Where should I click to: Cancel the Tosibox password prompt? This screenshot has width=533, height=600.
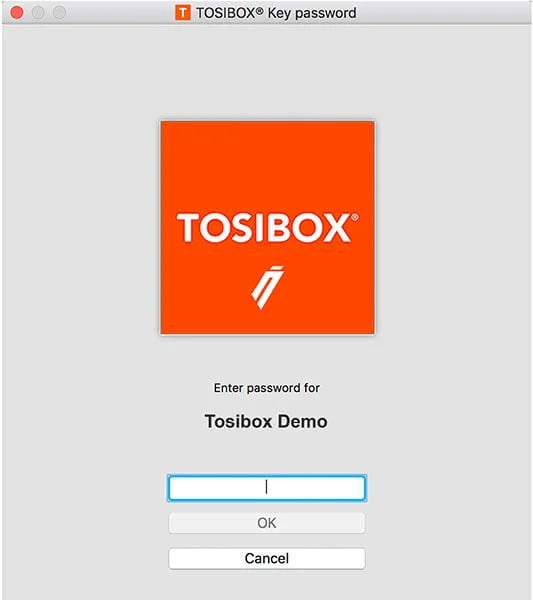click(267, 558)
